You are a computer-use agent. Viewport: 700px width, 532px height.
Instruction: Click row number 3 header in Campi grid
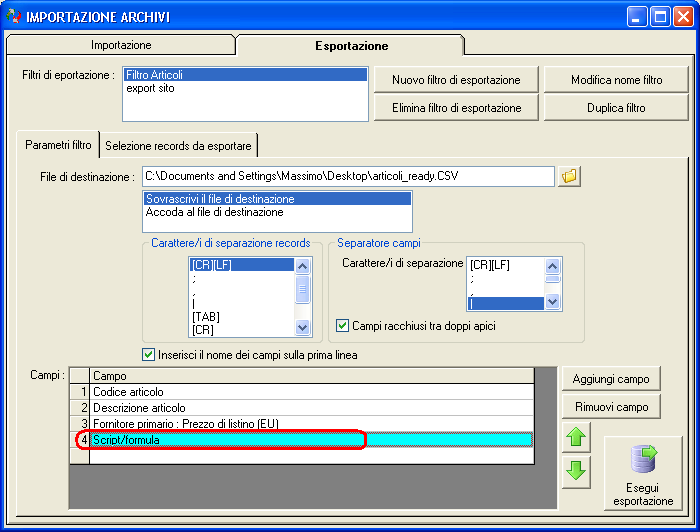tap(80, 424)
